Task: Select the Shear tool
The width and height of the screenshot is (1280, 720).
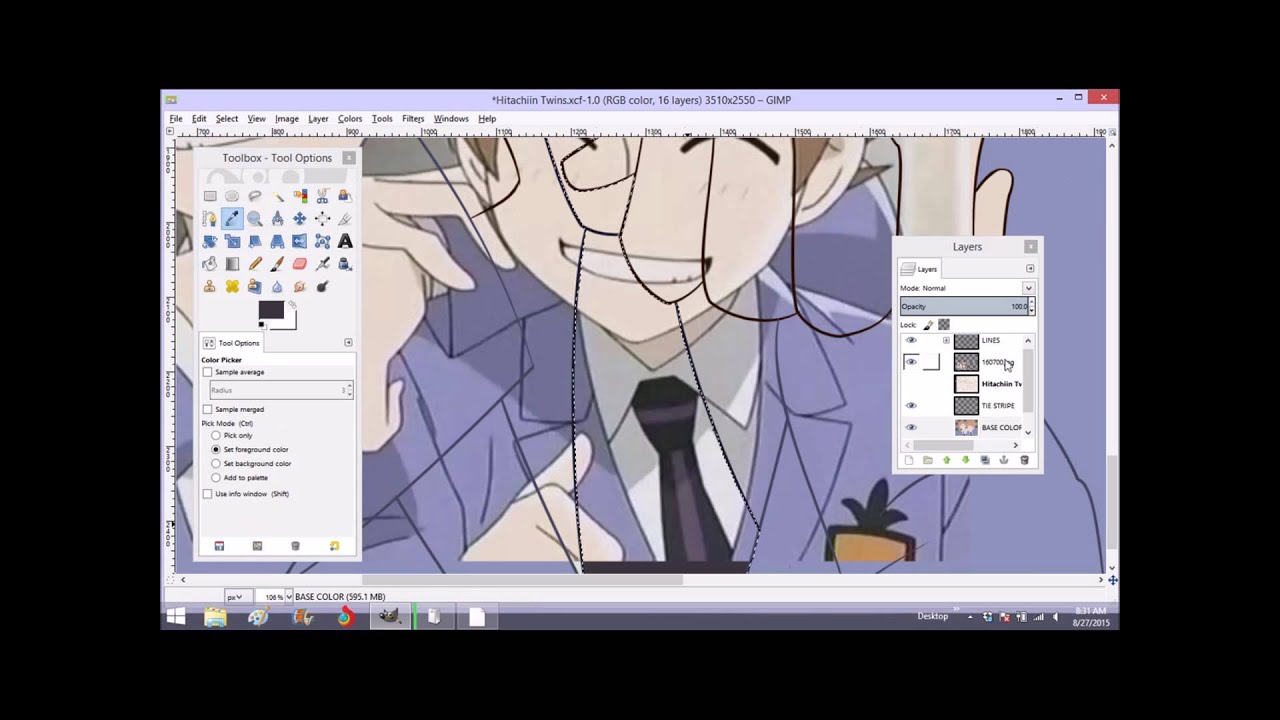Action: (x=255, y=241)
